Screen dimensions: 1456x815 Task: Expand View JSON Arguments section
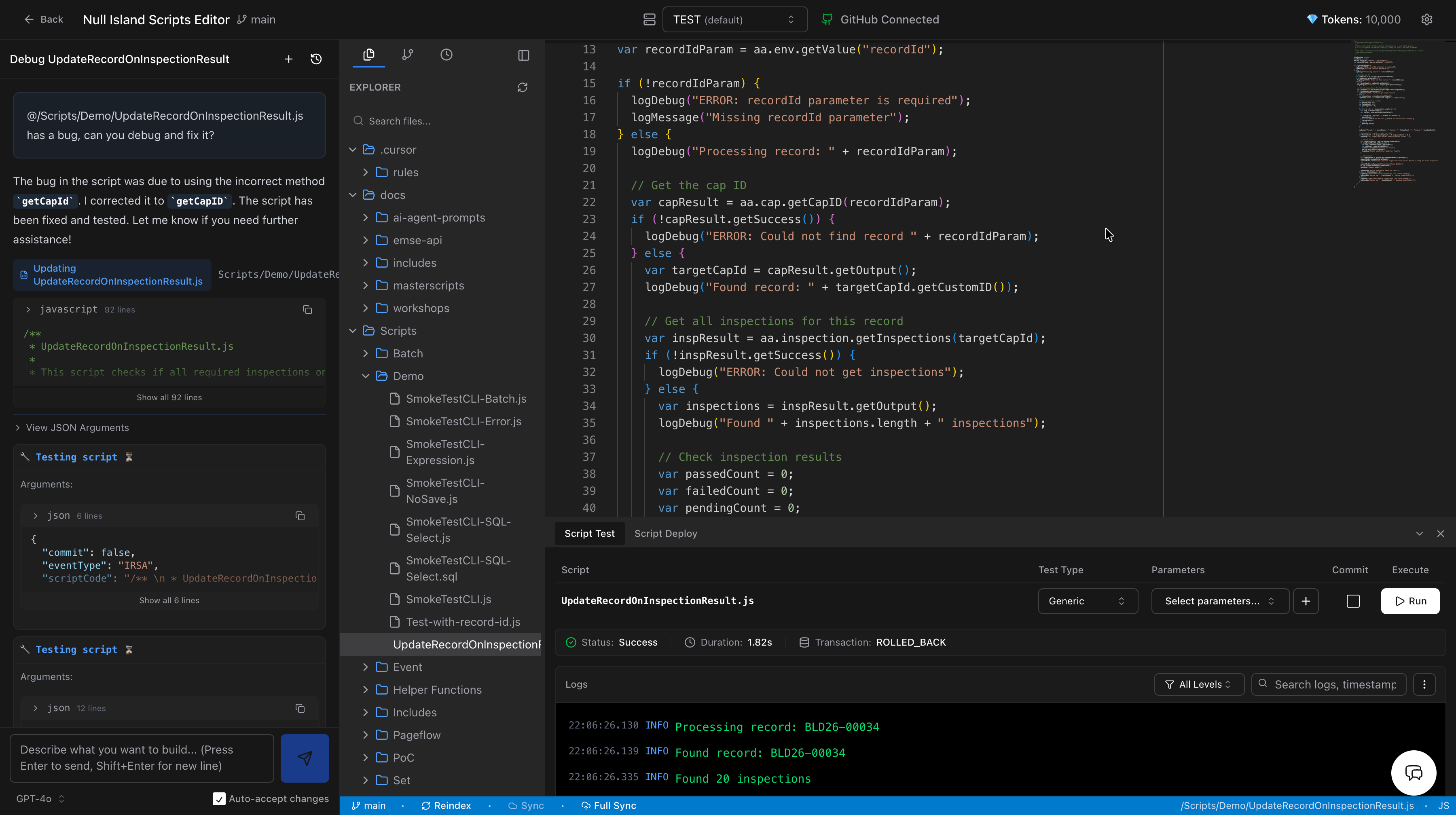coord(77,428)
